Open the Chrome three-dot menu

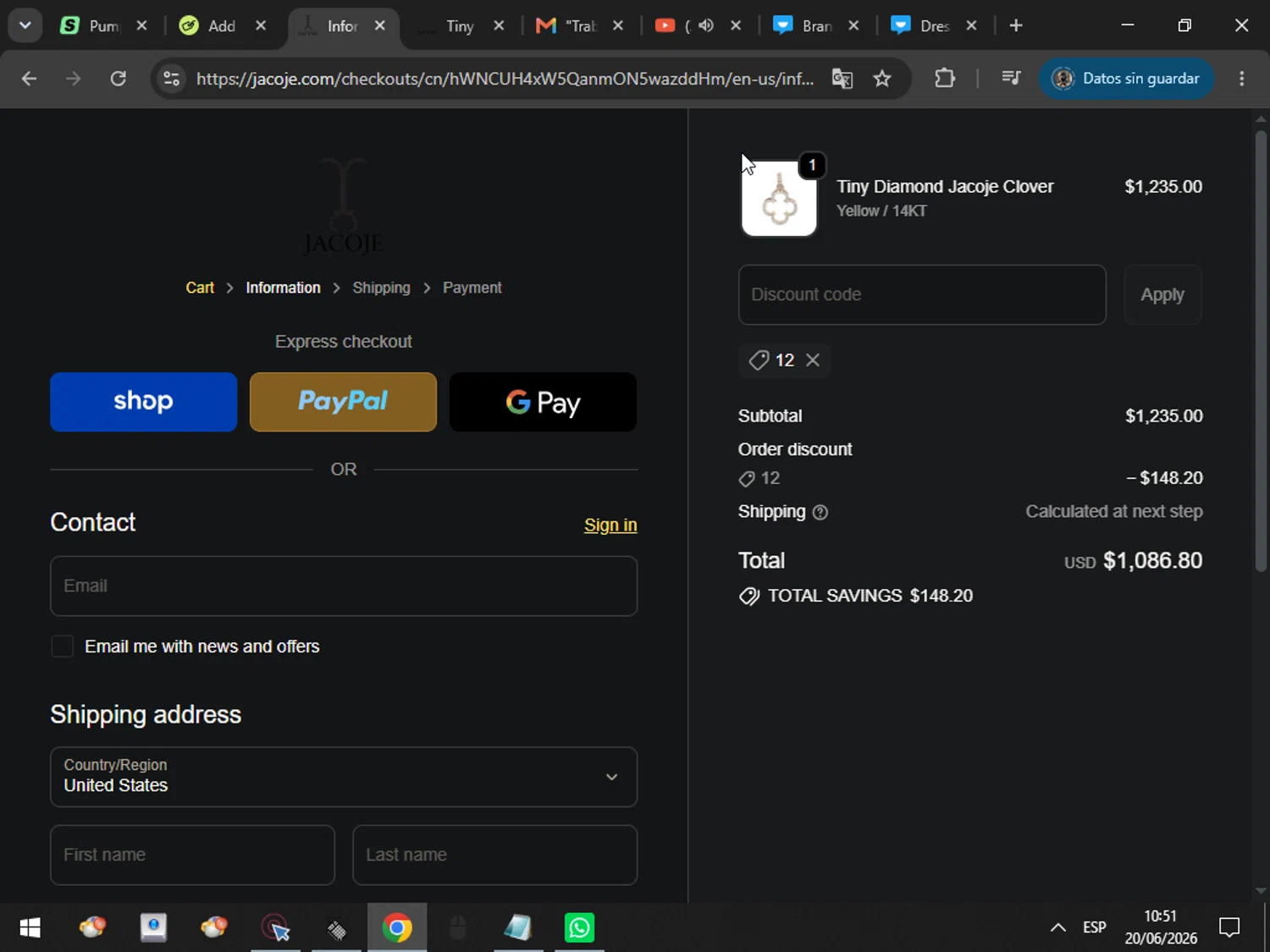[1242, 79]
